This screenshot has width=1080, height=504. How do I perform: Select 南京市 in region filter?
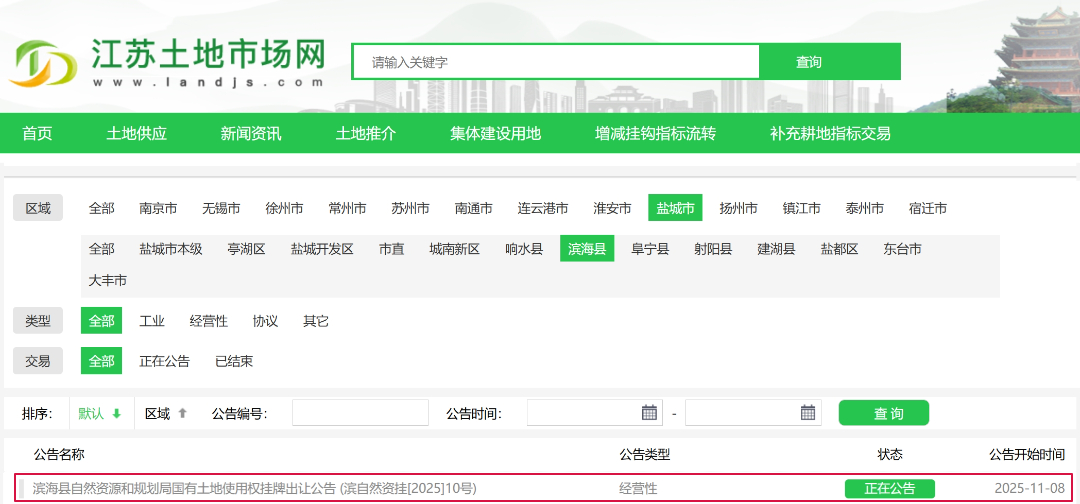(x=158, y=208)
